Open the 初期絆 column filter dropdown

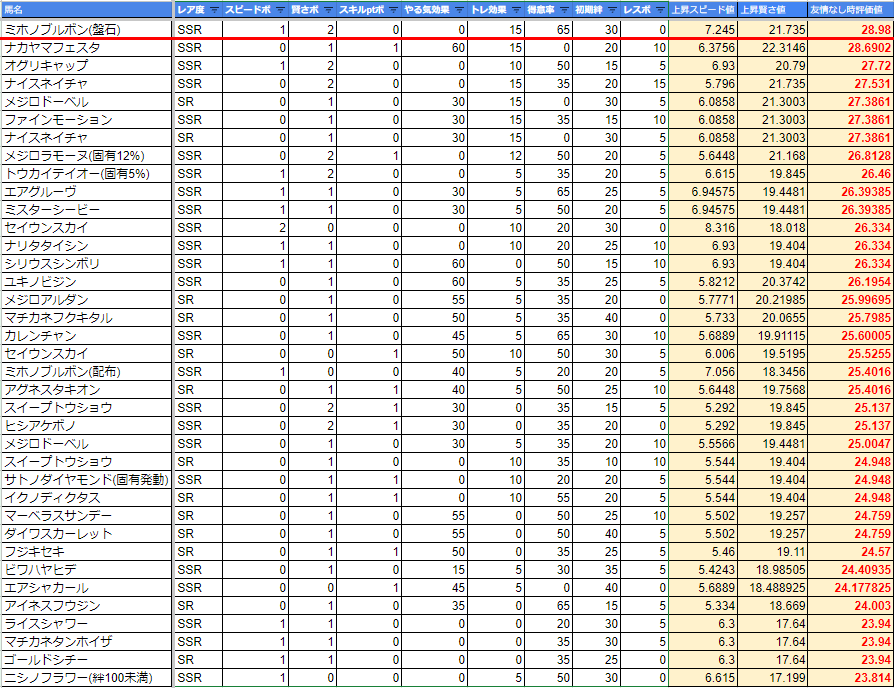click(x=612, y=10)
